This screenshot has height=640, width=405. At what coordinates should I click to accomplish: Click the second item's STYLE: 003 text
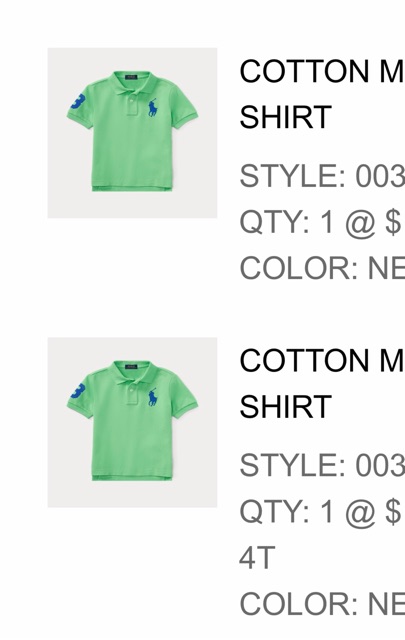[322, 465]
